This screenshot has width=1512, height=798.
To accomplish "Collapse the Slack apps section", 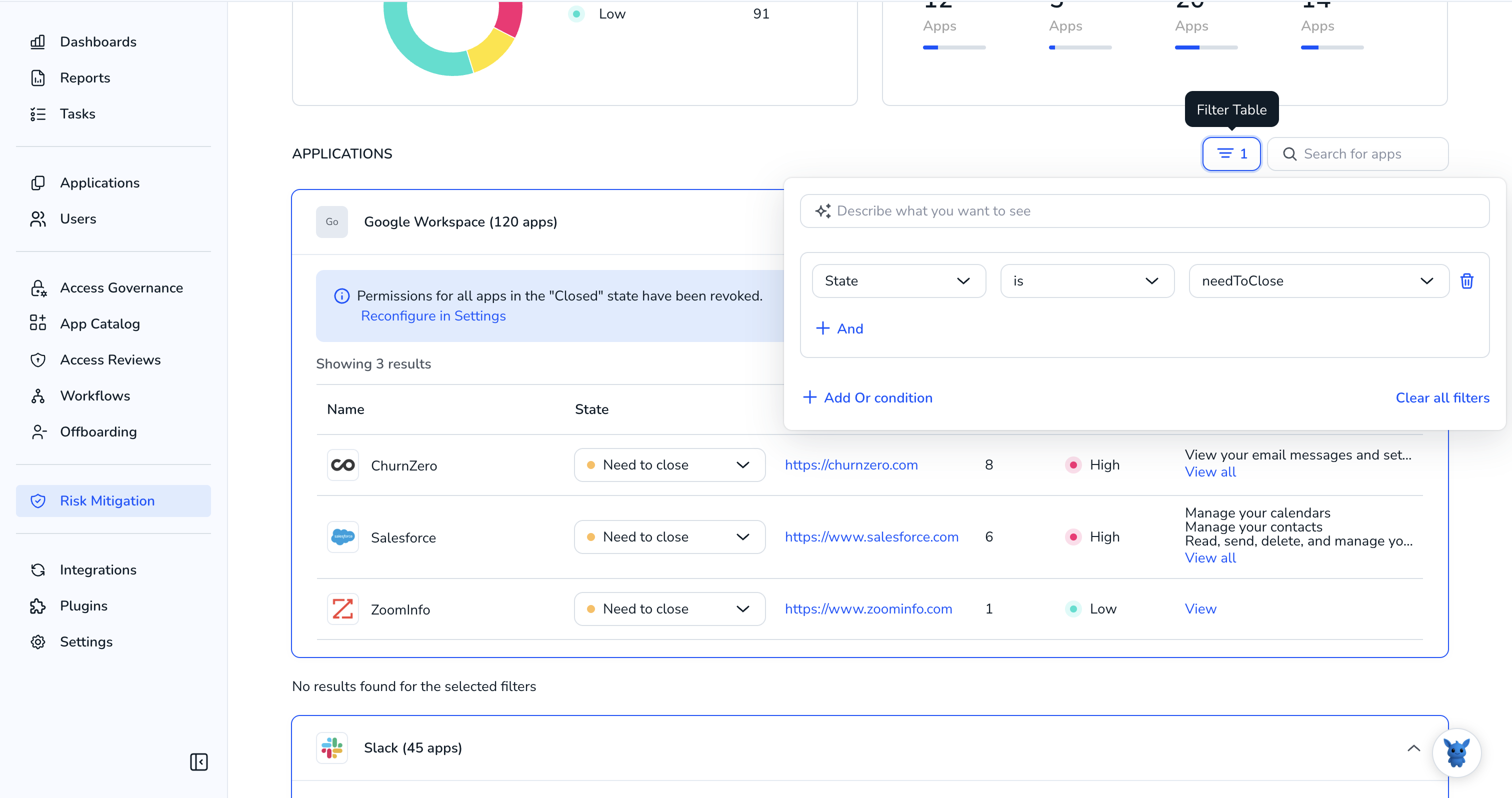I will [x=1413, y=748].
